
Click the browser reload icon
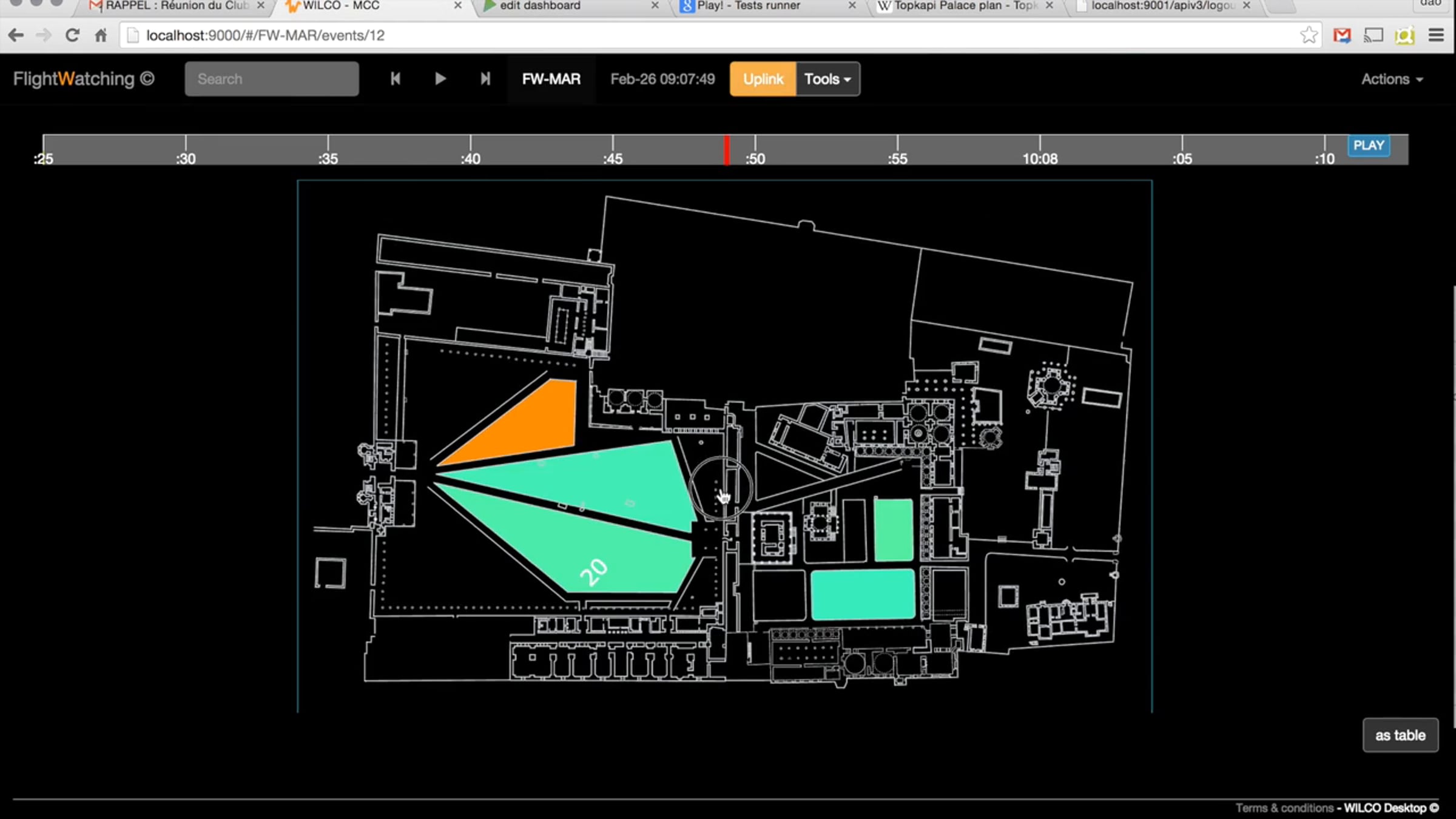tap(72, 35)
